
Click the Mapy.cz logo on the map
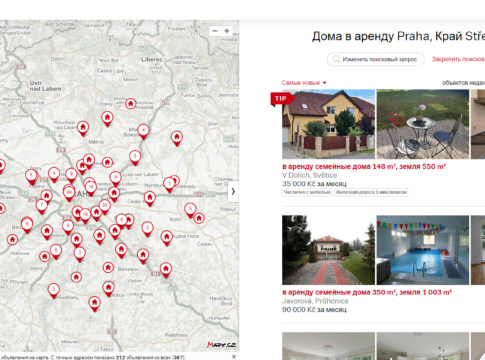tap(221, 345)
